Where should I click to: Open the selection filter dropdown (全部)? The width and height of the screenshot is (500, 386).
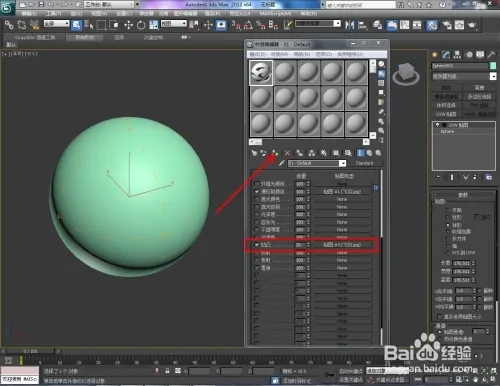56,23
